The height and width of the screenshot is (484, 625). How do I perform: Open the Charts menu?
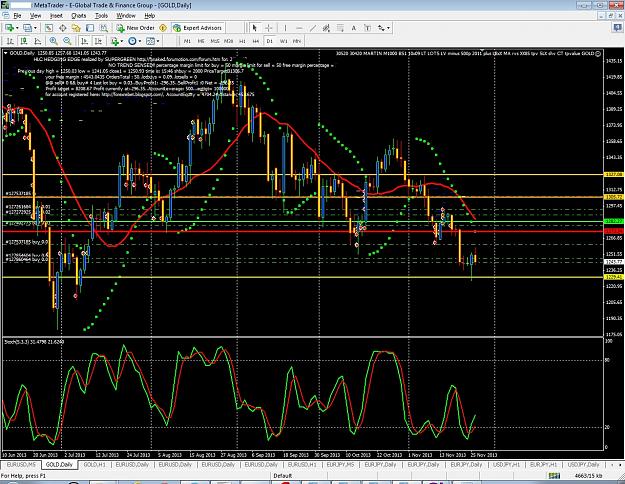[79, 16]
